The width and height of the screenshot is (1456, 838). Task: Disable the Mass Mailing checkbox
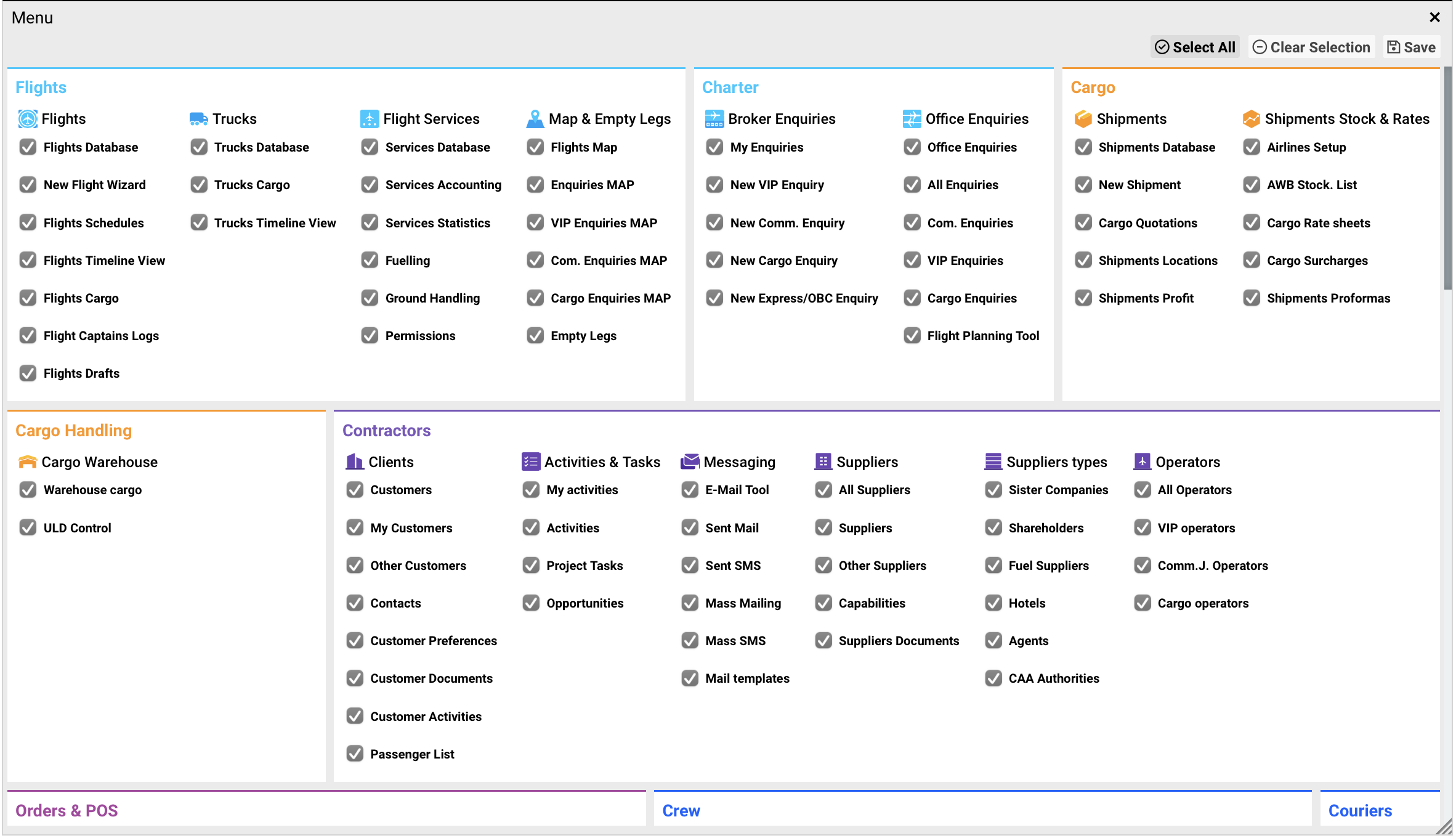690,603
